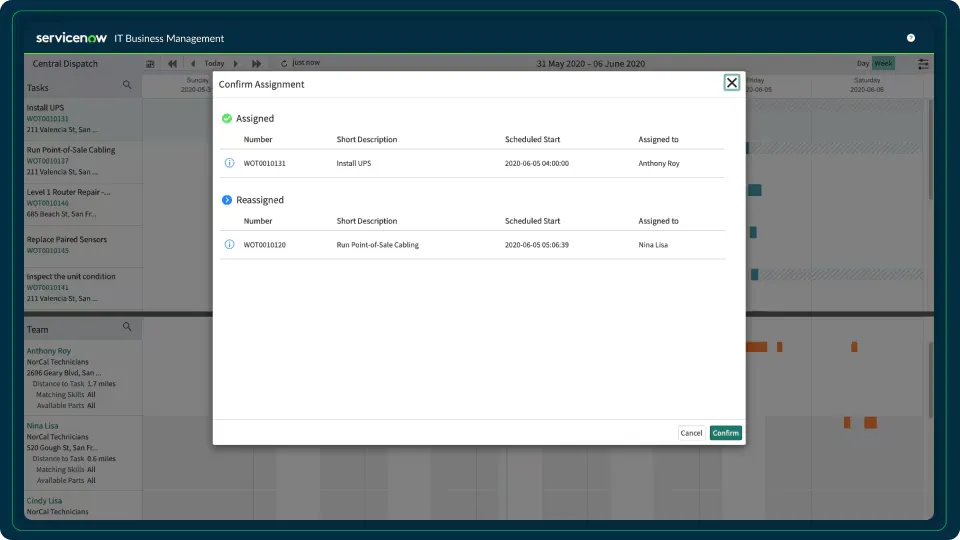Switch to Week view
The width and height of the screenshot is (960, 540).
tap(883, 64)
